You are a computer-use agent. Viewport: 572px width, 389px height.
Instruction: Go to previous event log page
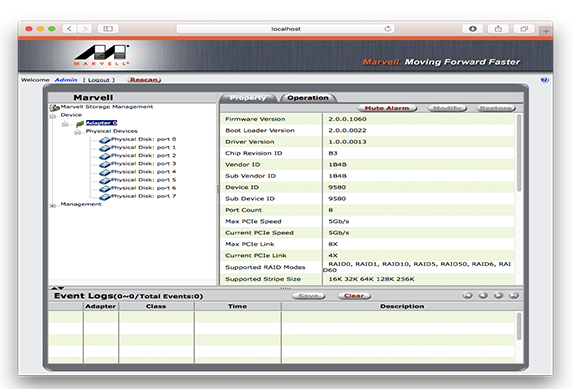click(483, 295)
